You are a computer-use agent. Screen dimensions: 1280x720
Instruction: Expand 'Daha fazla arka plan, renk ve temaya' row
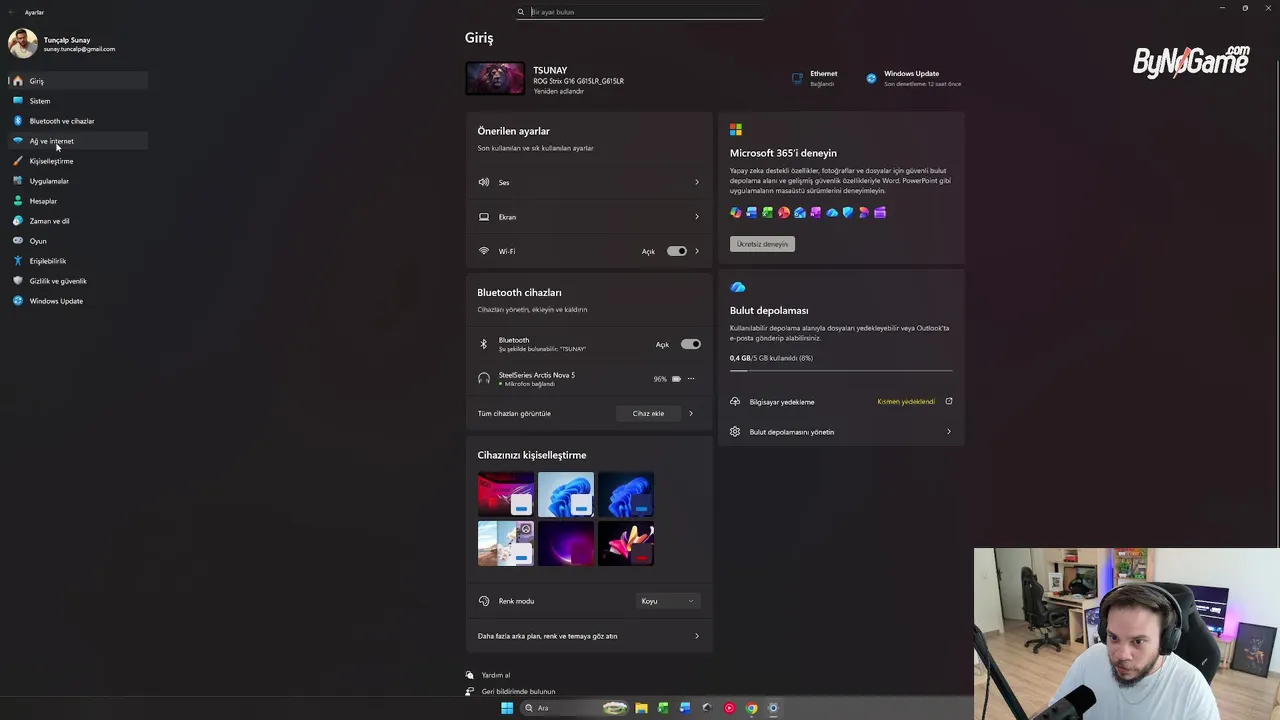coord(589,636)
